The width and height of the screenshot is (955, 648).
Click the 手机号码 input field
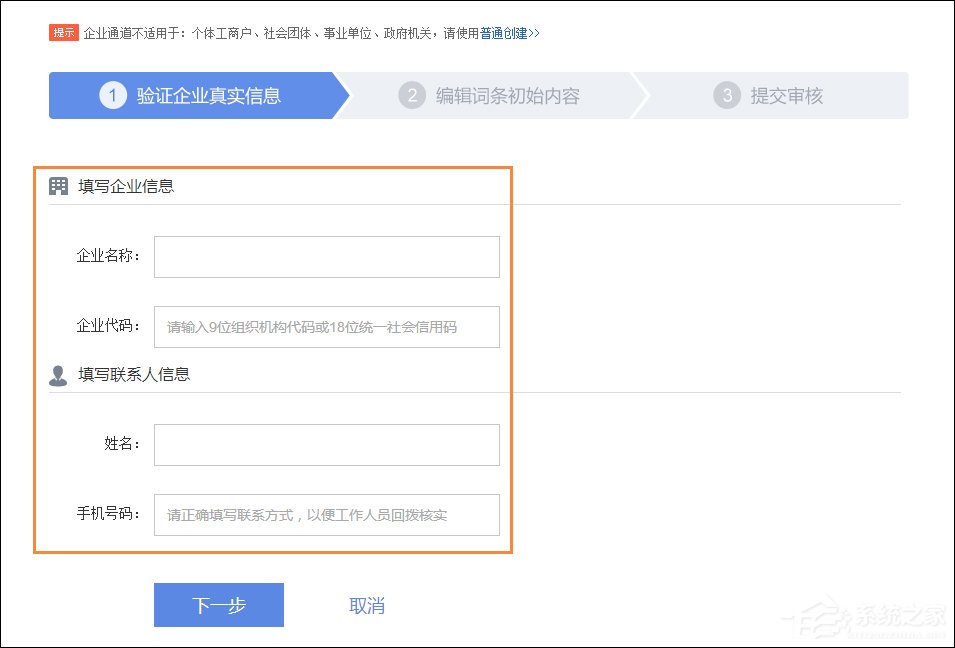tap(326, 514)
